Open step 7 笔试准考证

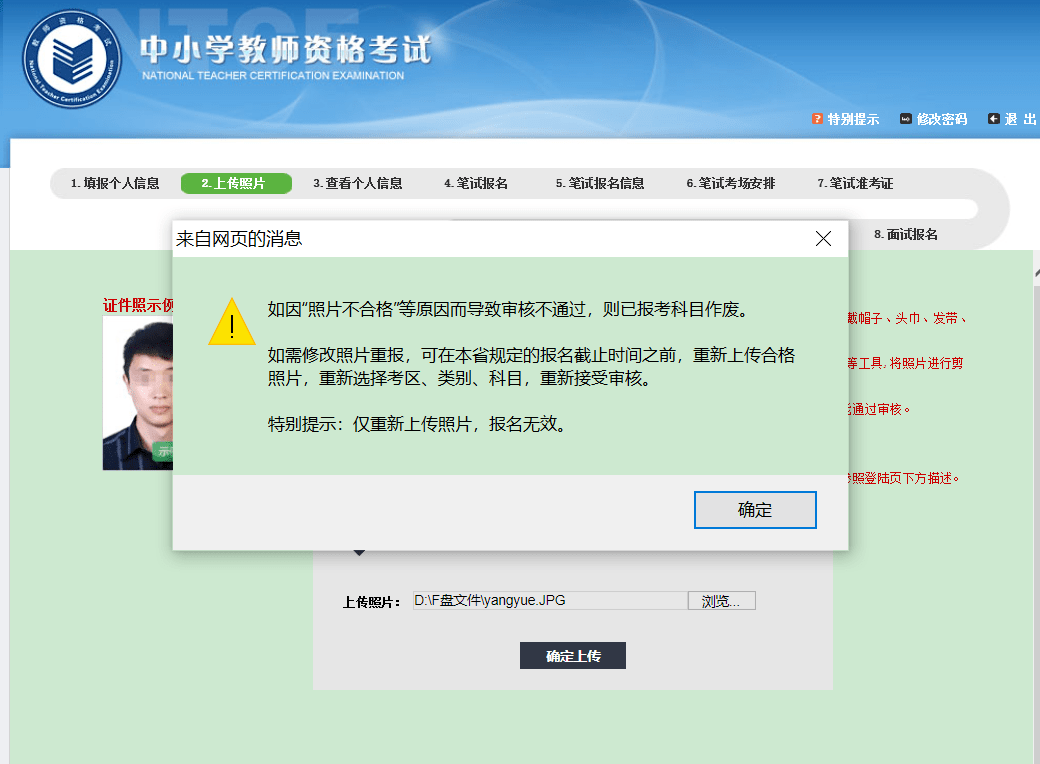click(855, 183)
